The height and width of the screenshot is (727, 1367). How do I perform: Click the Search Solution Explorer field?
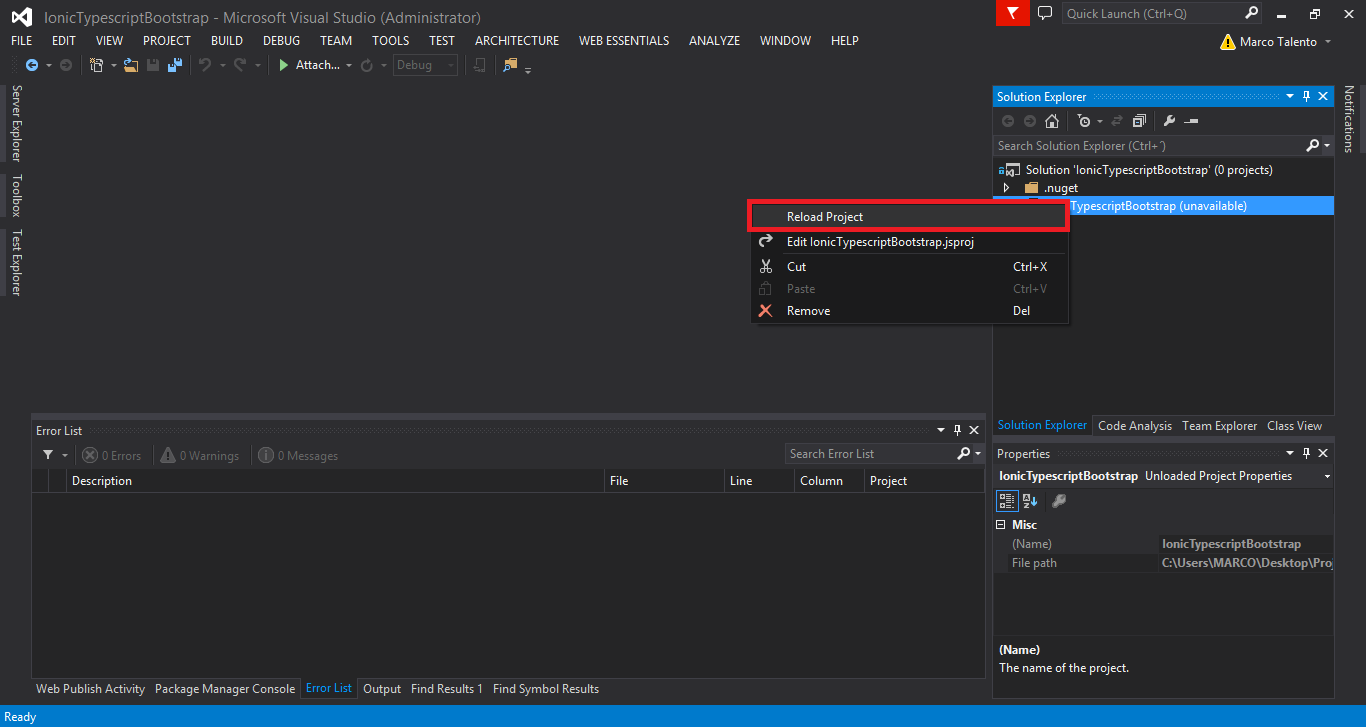coord(1150,146)
